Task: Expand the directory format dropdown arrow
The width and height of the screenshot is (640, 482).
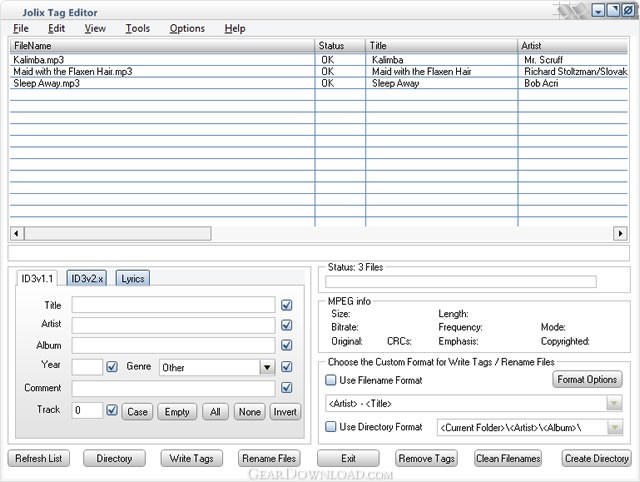Action: pyautogui.click(x=615, y=428)
